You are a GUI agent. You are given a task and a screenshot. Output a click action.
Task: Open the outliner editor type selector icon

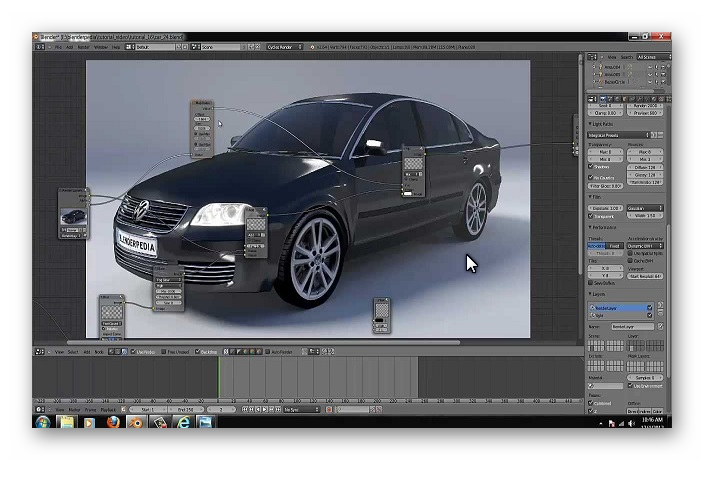click(592, 57)
